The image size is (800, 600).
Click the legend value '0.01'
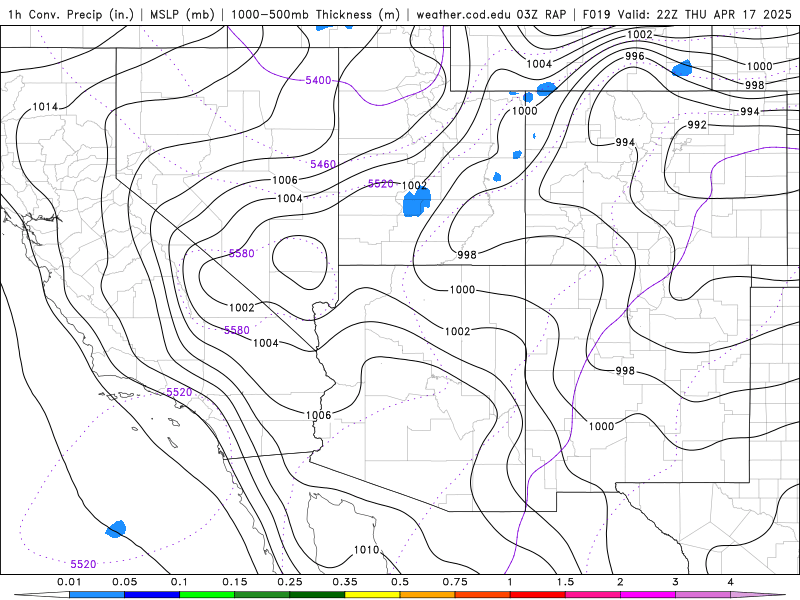[69, 582]
